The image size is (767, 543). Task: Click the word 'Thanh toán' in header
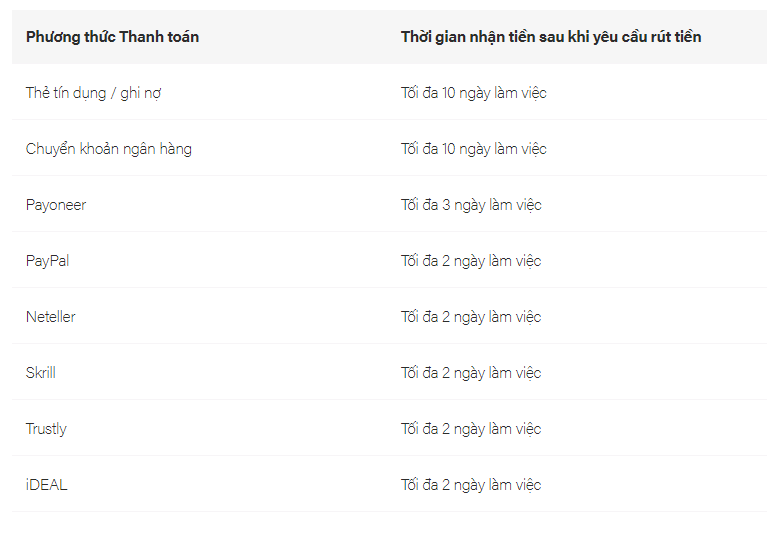[x=159, y=37]
